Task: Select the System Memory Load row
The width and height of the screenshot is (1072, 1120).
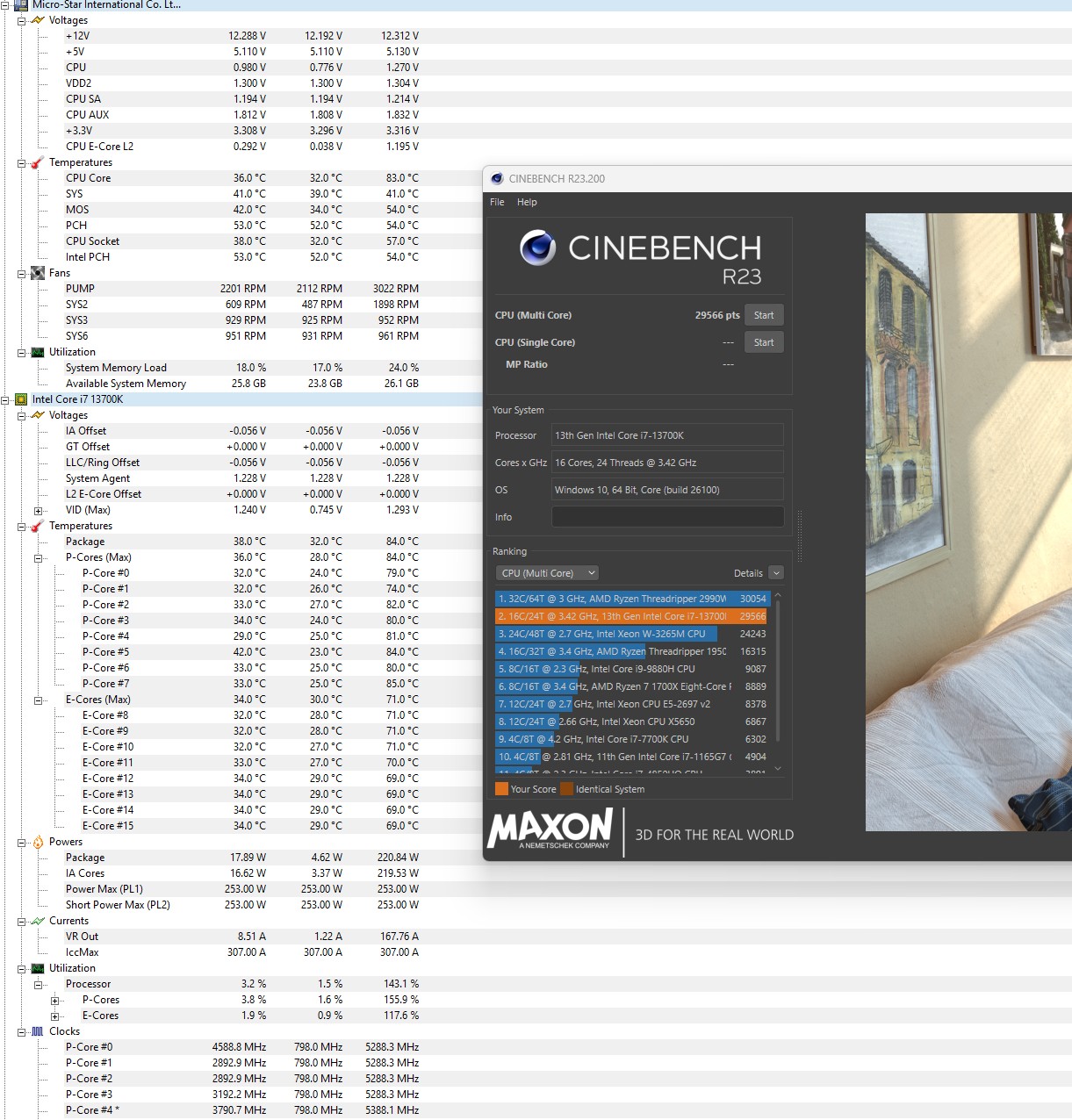Action: [x=241, y=368]
